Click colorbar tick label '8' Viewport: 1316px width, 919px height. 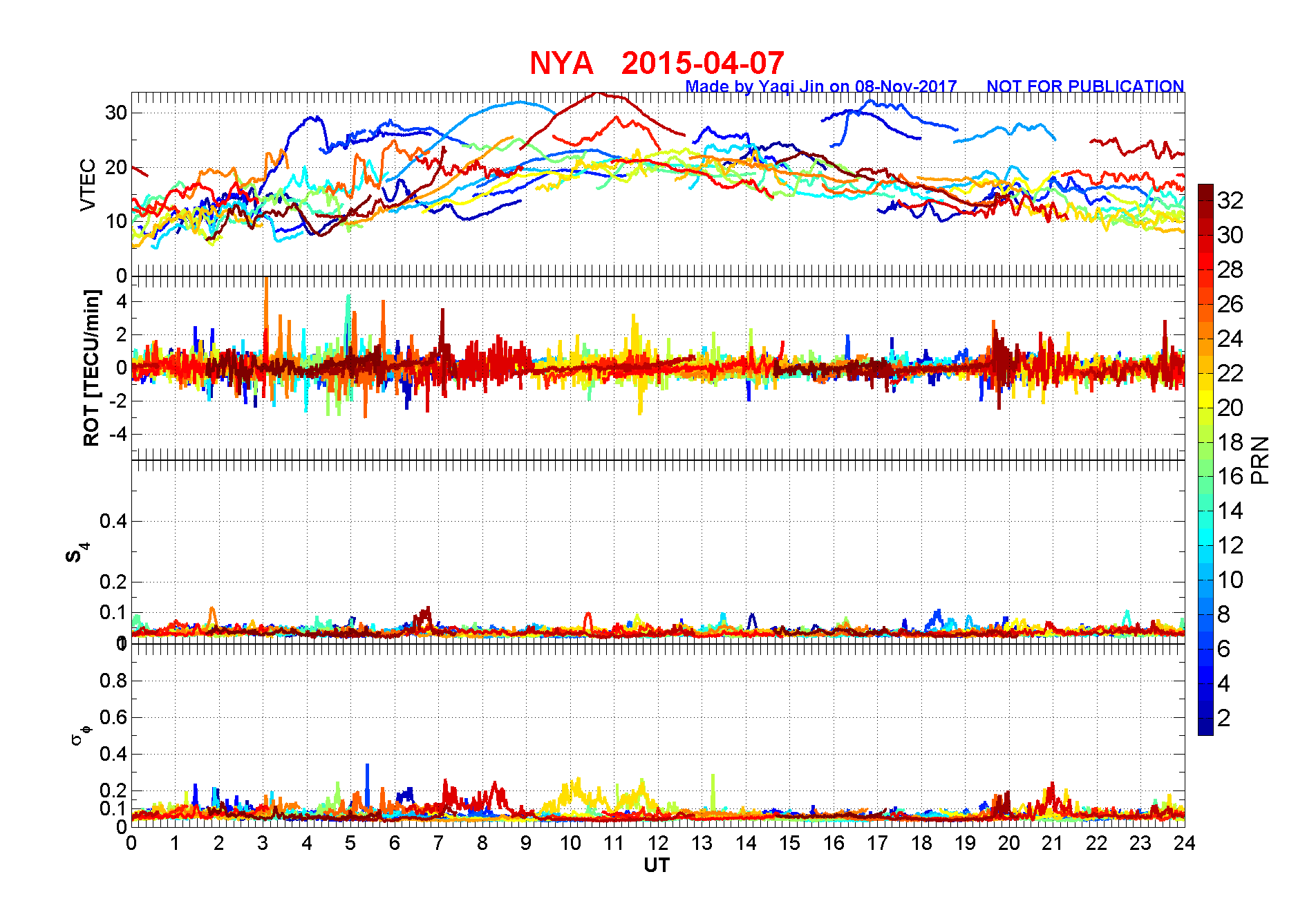coord(1224,614)
